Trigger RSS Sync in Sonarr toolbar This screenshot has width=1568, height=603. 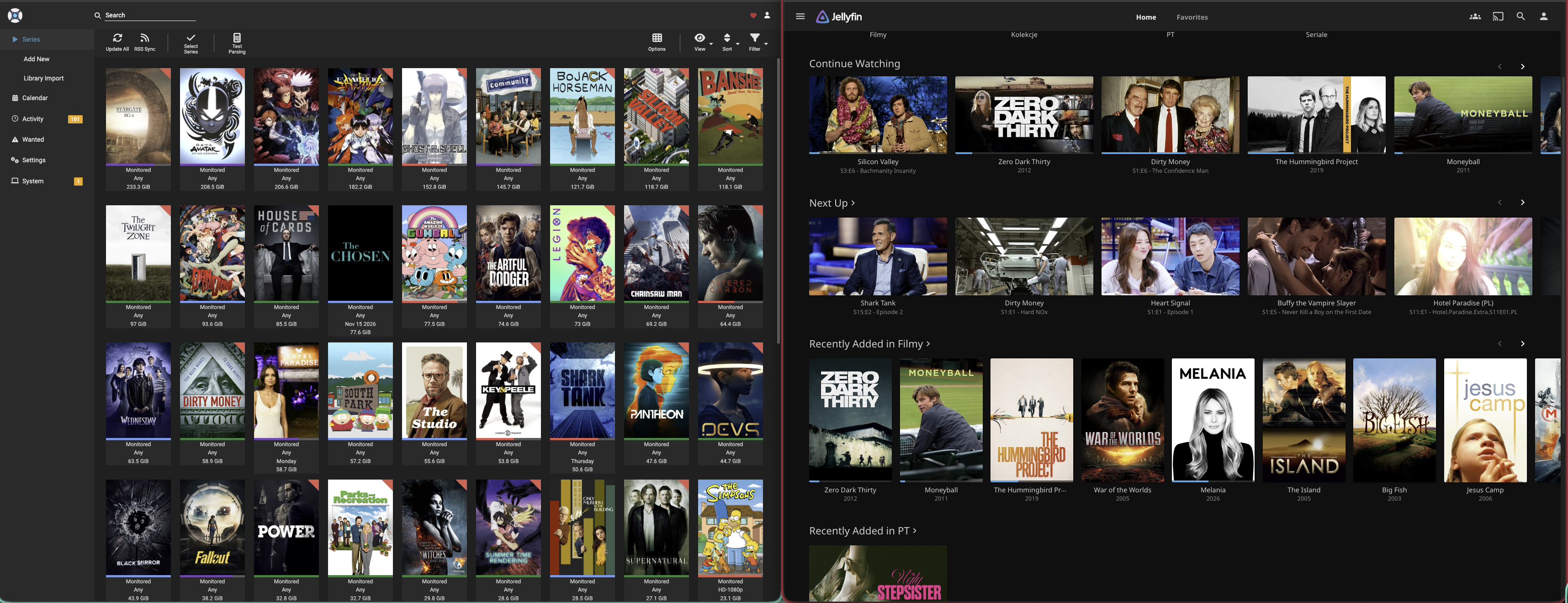(144, 42)
